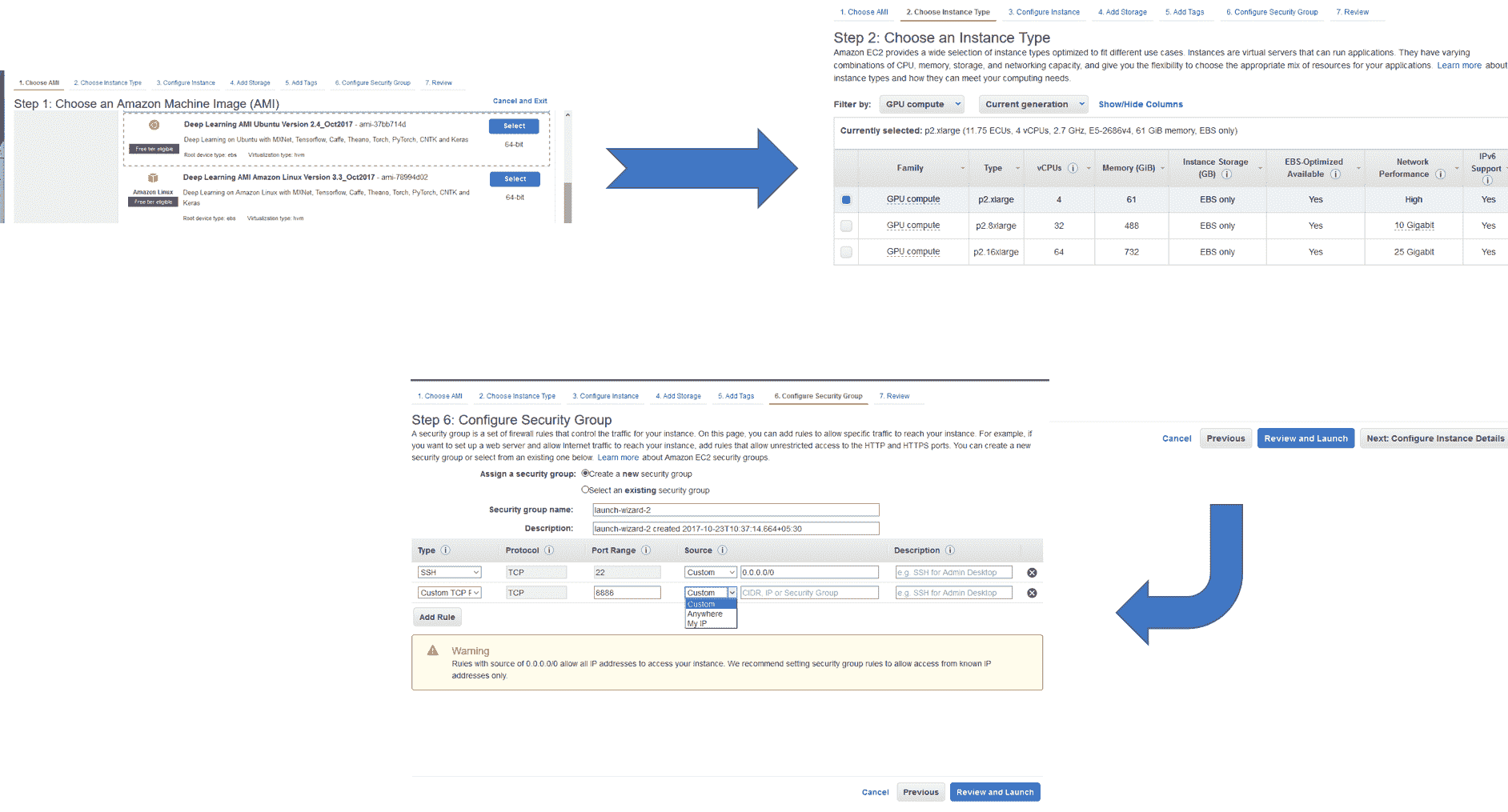Click Previous button in Step 2 panel
Image resolution: width=1508 pixels, height=812 pixels.
coord(1225,438)
